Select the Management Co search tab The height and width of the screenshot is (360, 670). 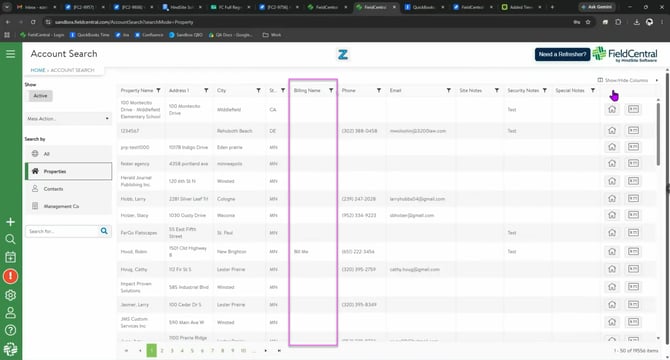[x=68, y=206]
